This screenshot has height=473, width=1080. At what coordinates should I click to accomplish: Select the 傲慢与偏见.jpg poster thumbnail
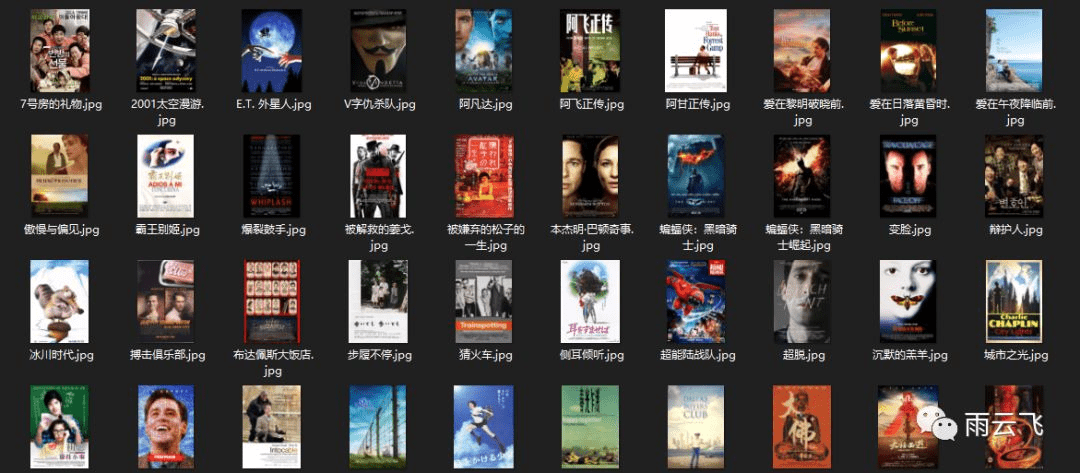coord(60,176)
